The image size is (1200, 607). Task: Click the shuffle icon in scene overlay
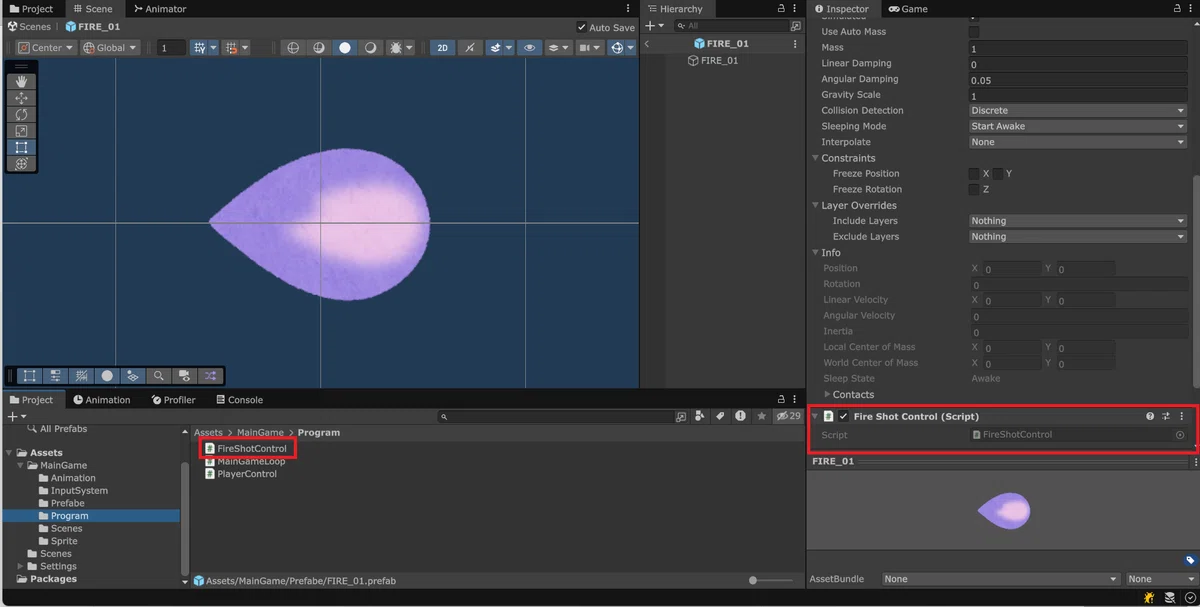coord(210,376)
